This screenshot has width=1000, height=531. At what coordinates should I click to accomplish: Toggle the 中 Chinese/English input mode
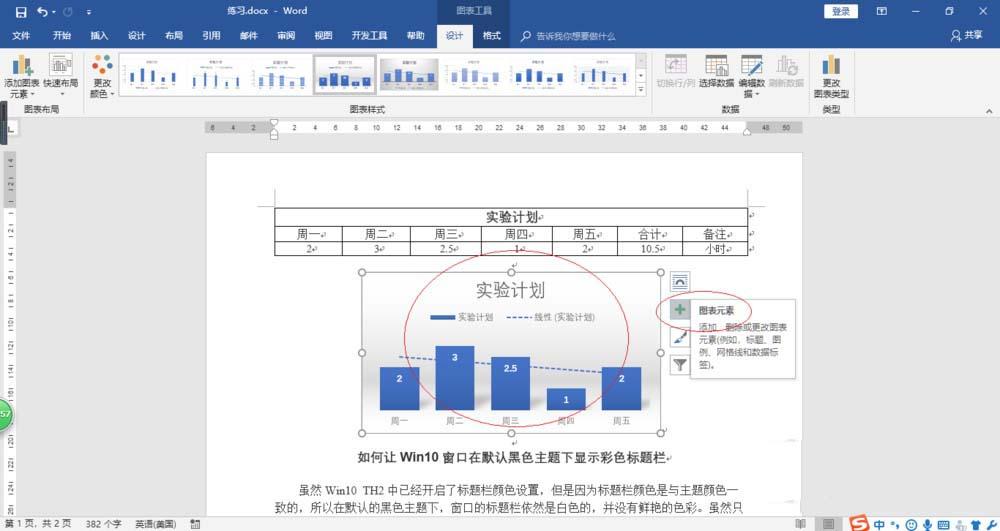(x=879, y=524)
